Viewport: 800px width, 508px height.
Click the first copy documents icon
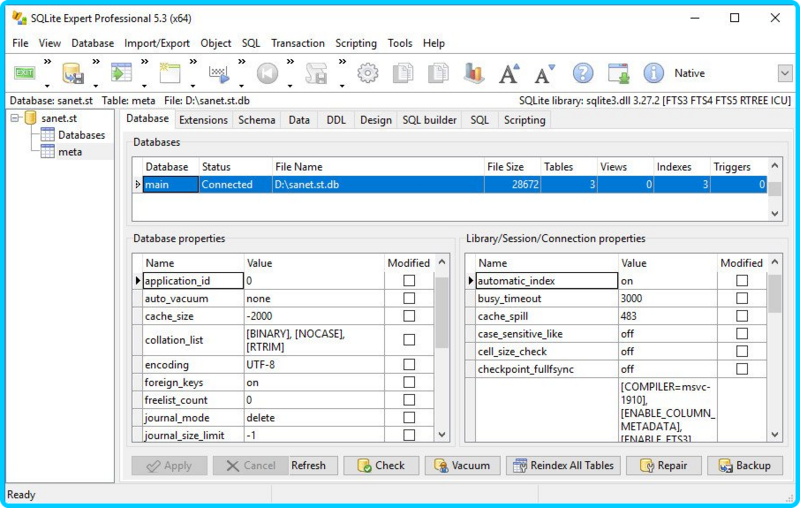403,73
